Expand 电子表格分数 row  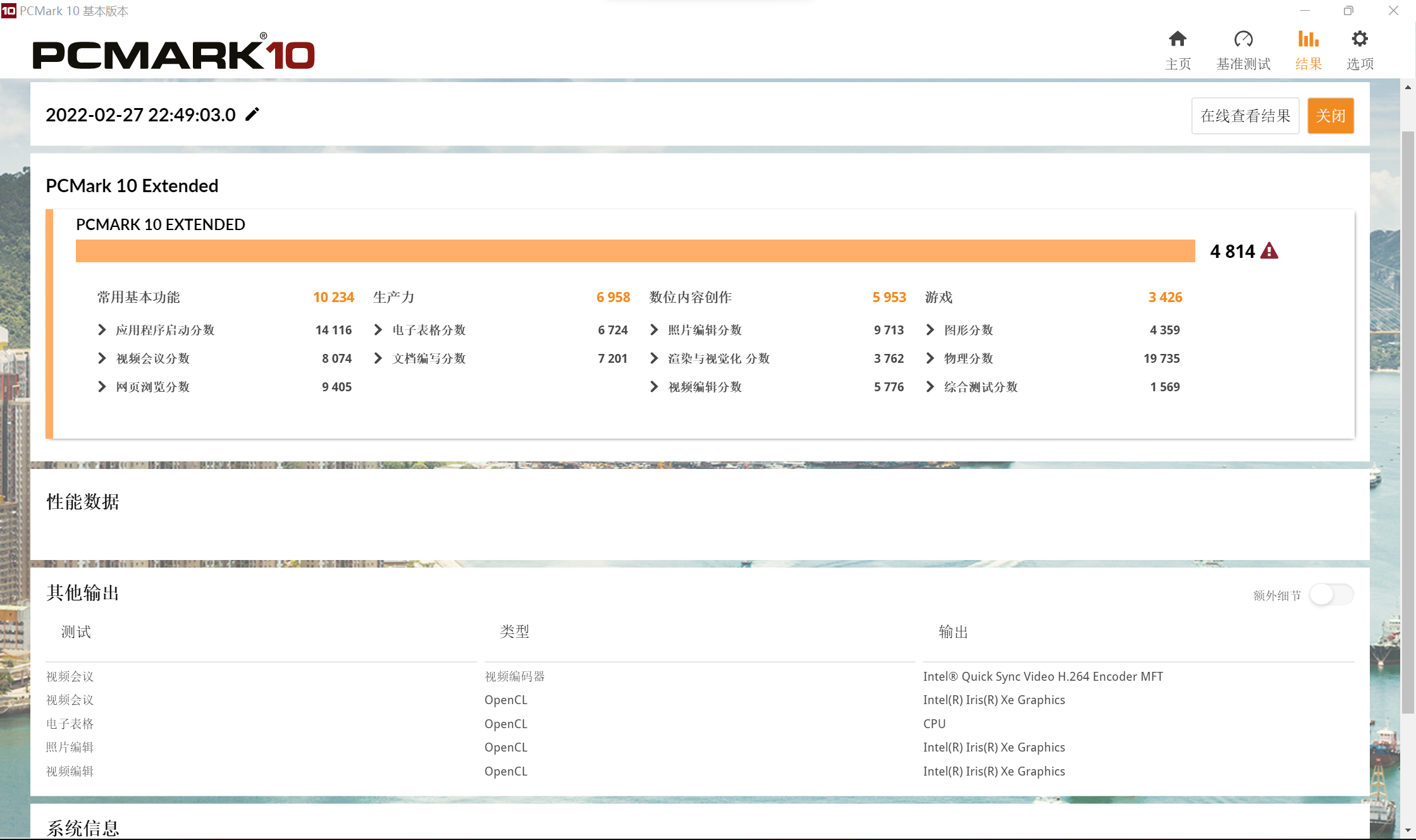coord(378,330)
